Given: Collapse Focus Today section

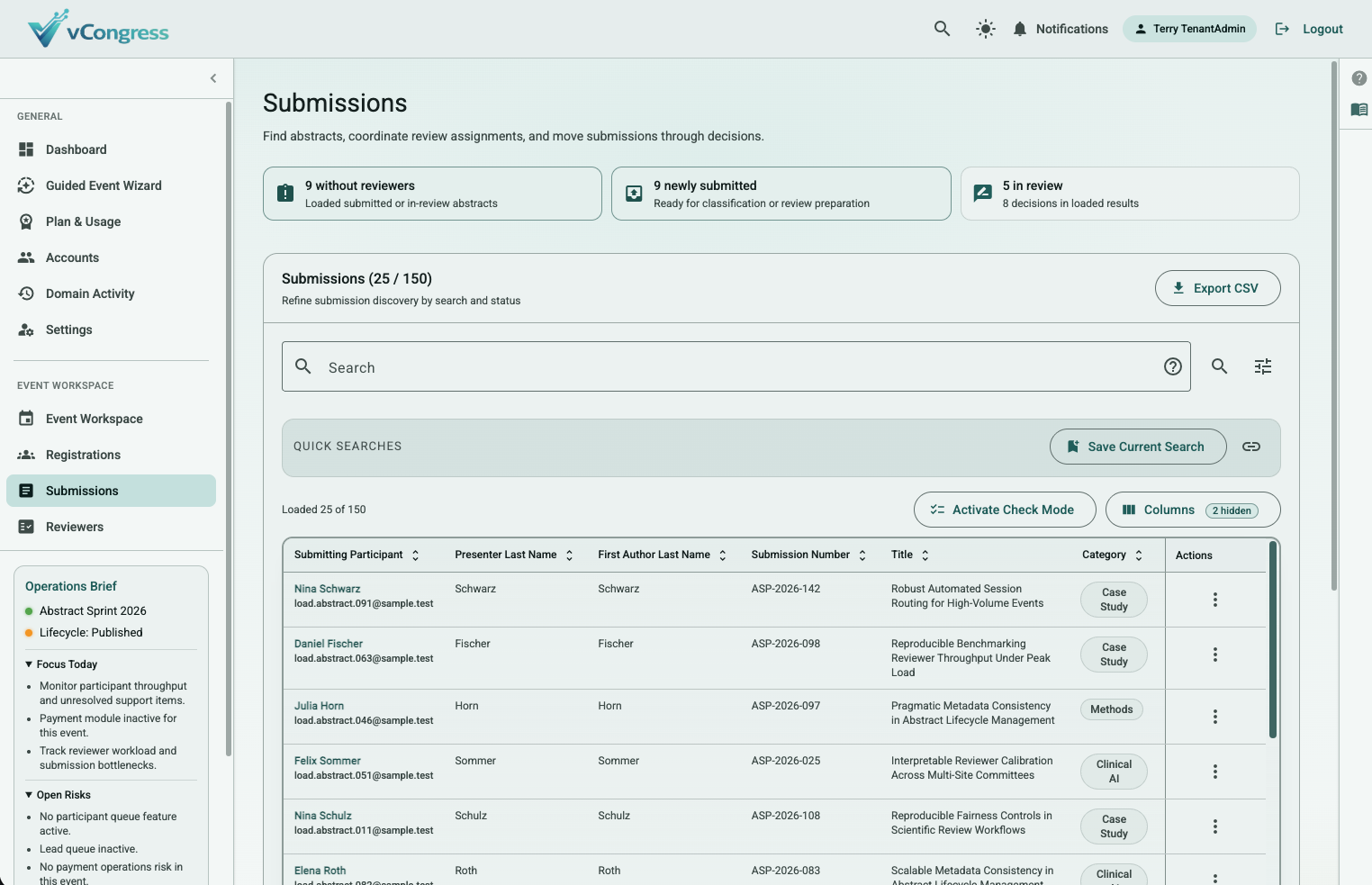Looking at the screenshot, I should click(61, 664).
